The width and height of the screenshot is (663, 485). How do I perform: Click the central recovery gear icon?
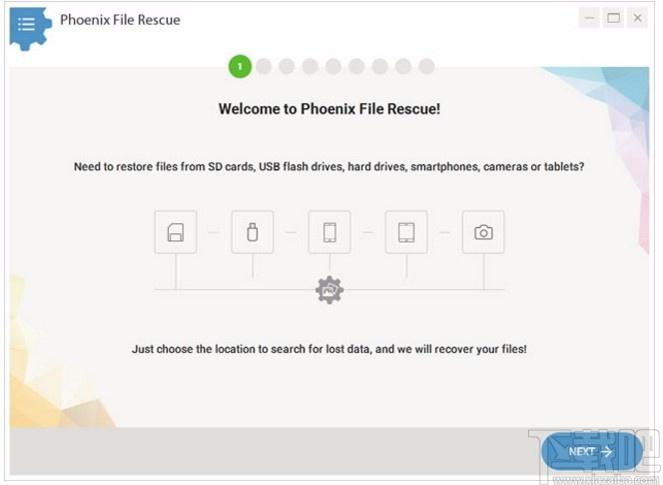click(329, 290)
